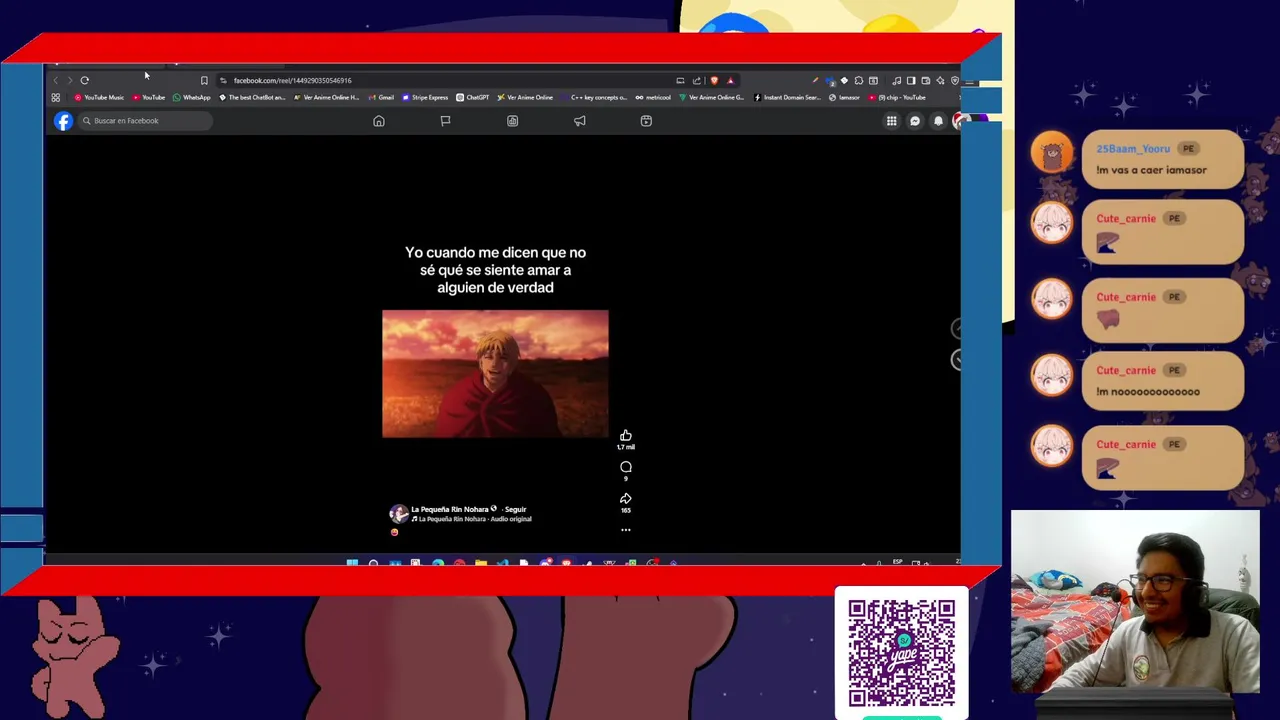Click the facebook.com/reel URL in the address bar
Image resolution: width=1280 pixels, height=720 pixels.
292,80
